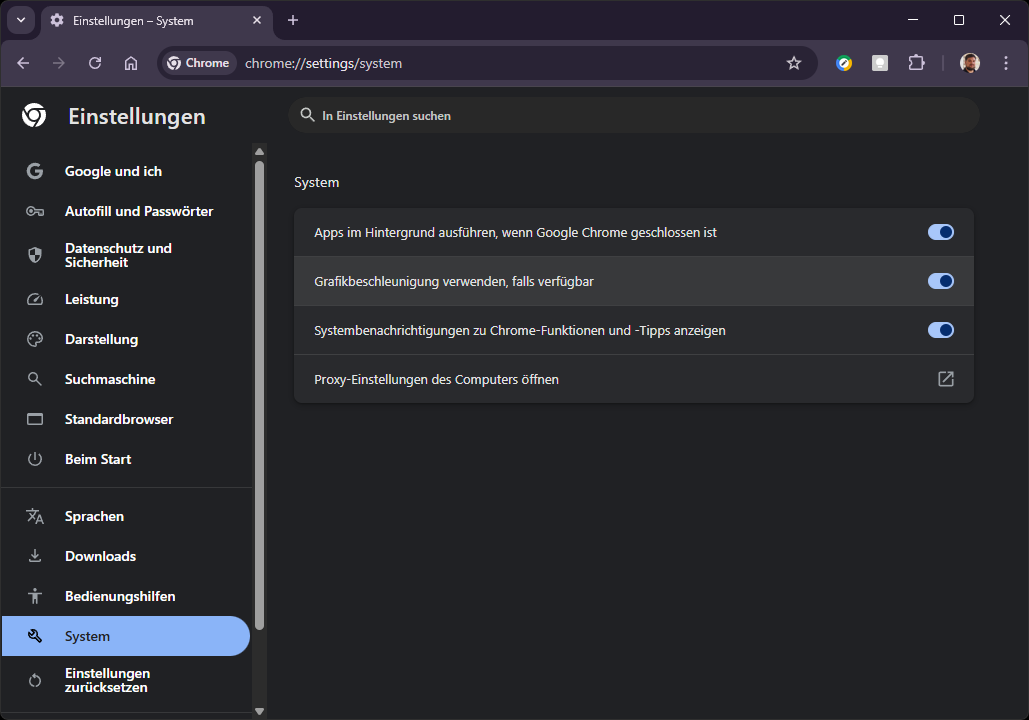Open the Extensions puzzle-piece icon
This screenshot has width=1029, height=720.
916,63
